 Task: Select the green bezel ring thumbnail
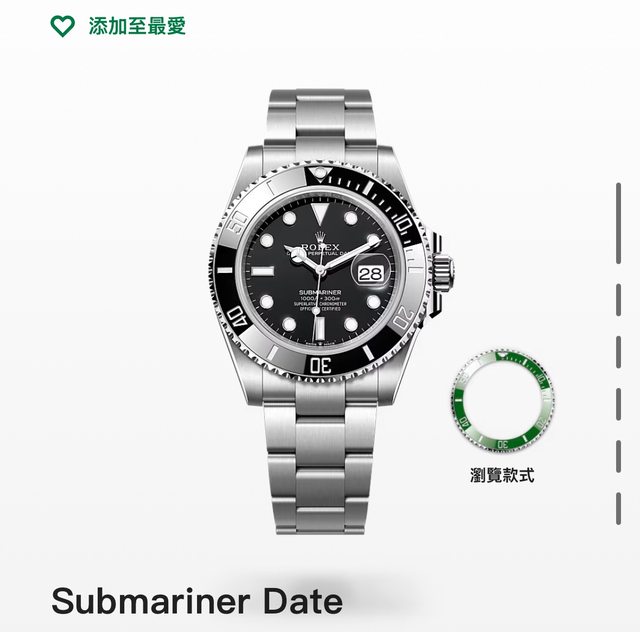(x=502, y=401)
